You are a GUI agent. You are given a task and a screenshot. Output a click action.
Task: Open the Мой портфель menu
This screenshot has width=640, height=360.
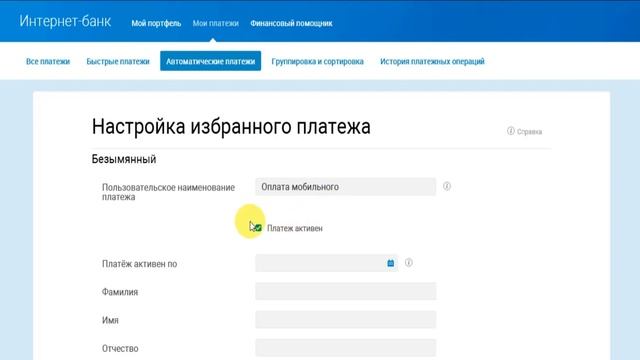156,24
